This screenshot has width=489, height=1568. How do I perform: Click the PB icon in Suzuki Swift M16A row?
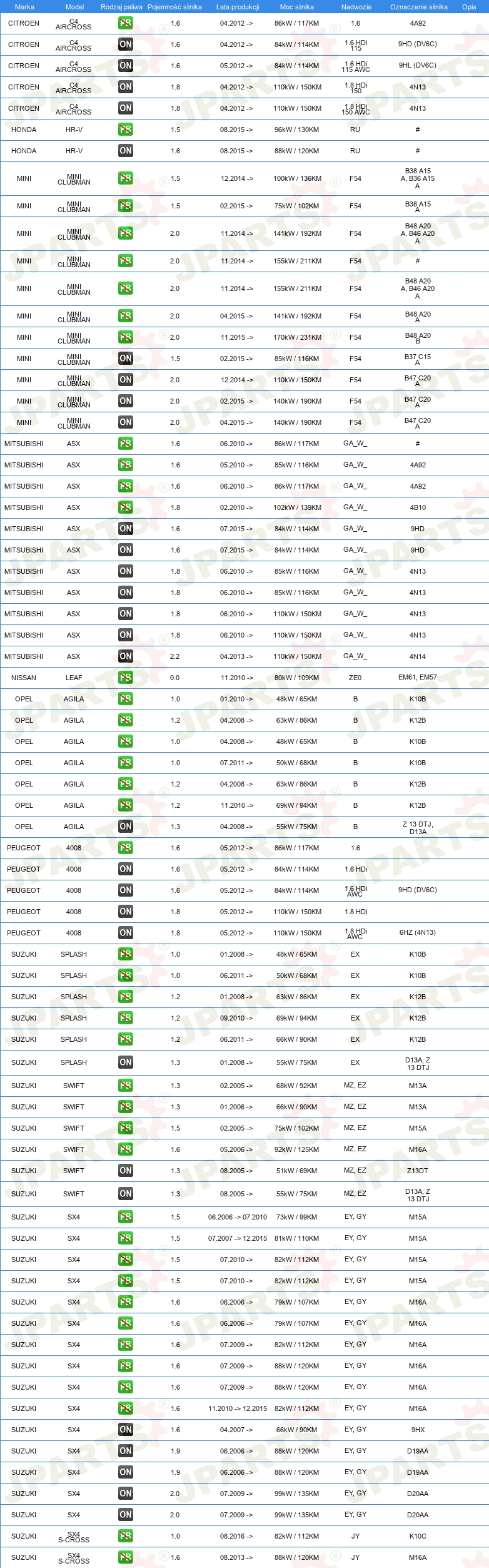tap(125, 1149)
